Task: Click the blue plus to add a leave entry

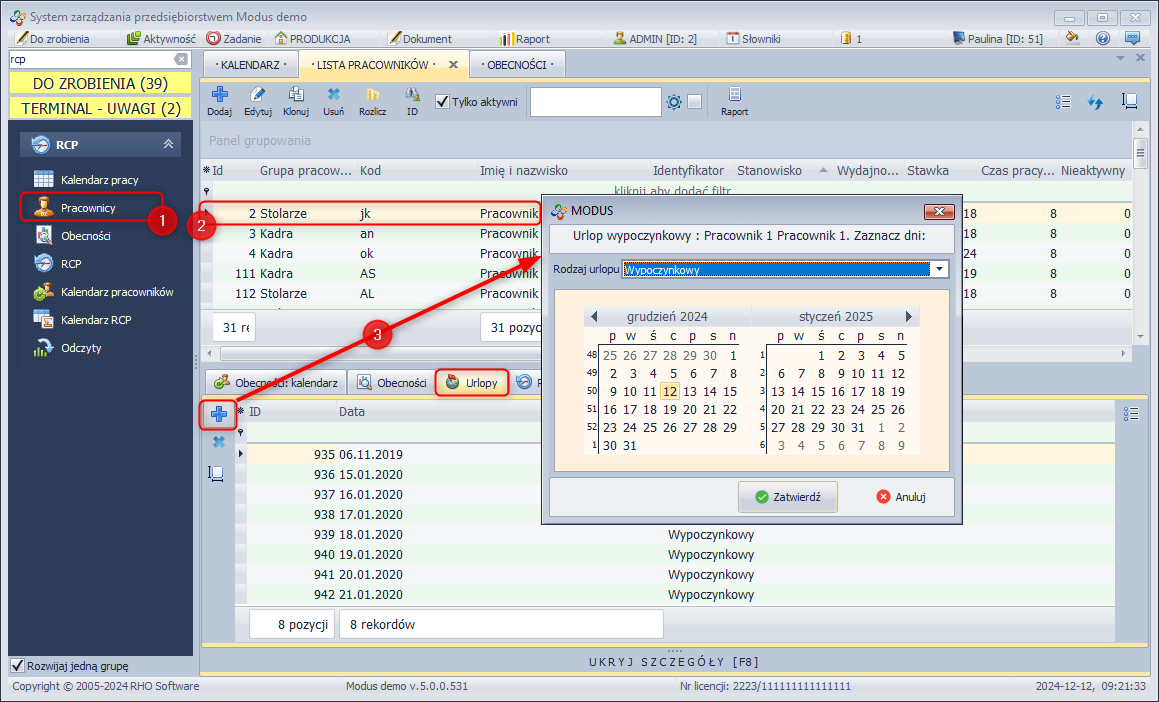Action: pos(218,413)
